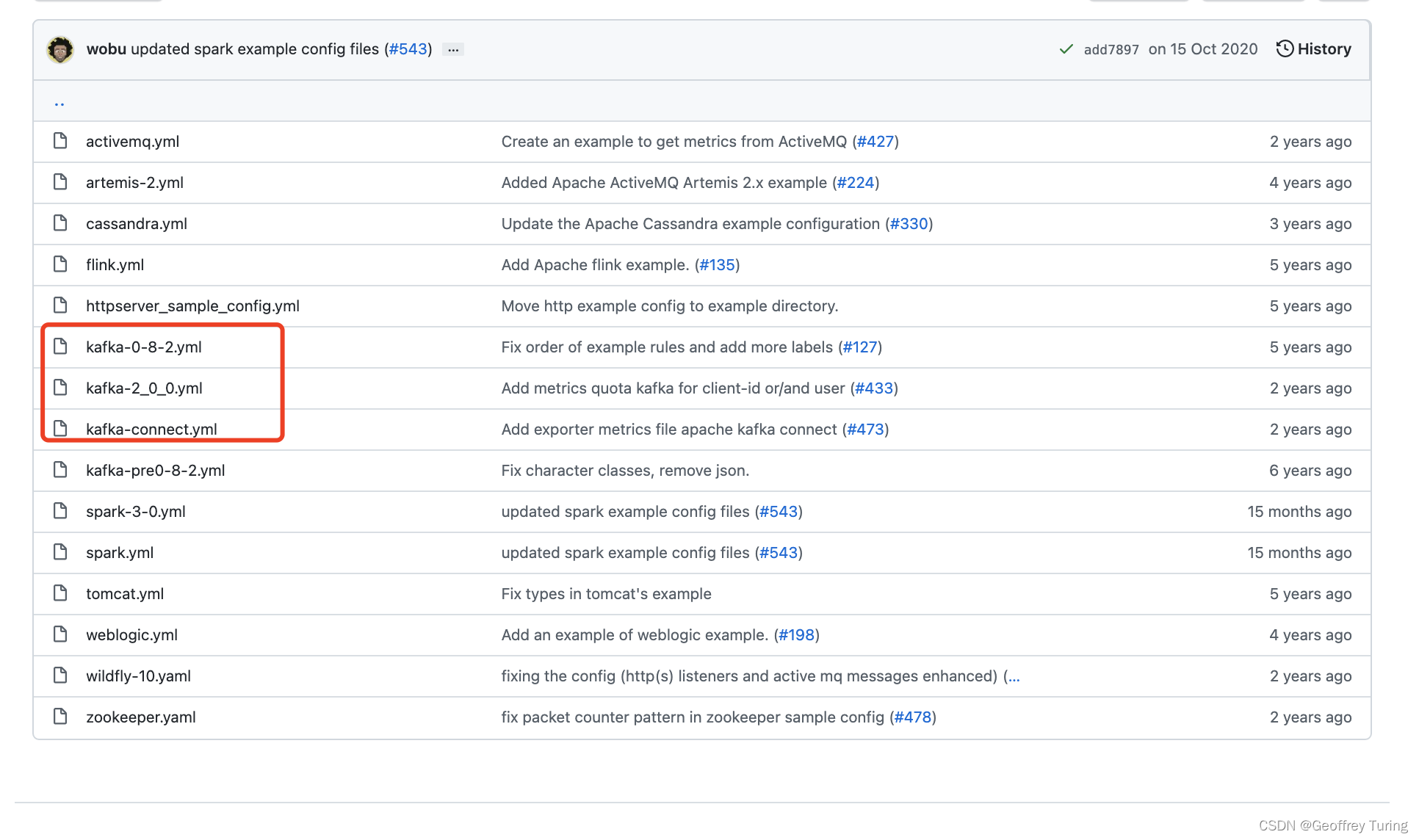Click the file icon next to zookeeper.yaml
Viewport: 1419px width, 840px height.
point(60,717)
